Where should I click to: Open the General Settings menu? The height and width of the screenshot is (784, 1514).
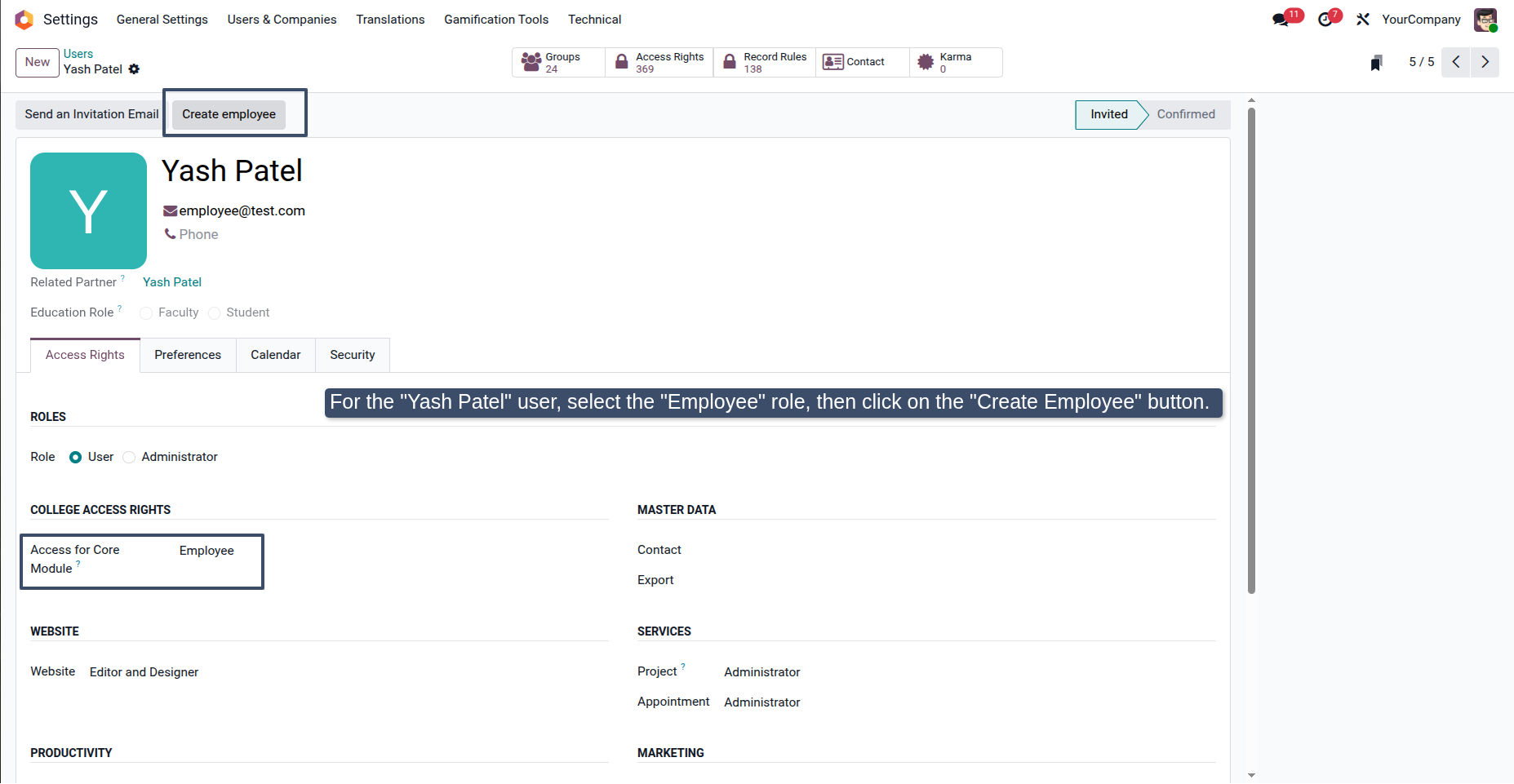pos(162,20)
